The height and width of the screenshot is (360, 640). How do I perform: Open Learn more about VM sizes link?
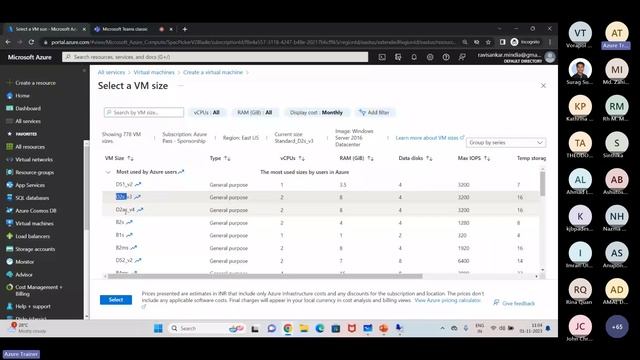(429, 138)
